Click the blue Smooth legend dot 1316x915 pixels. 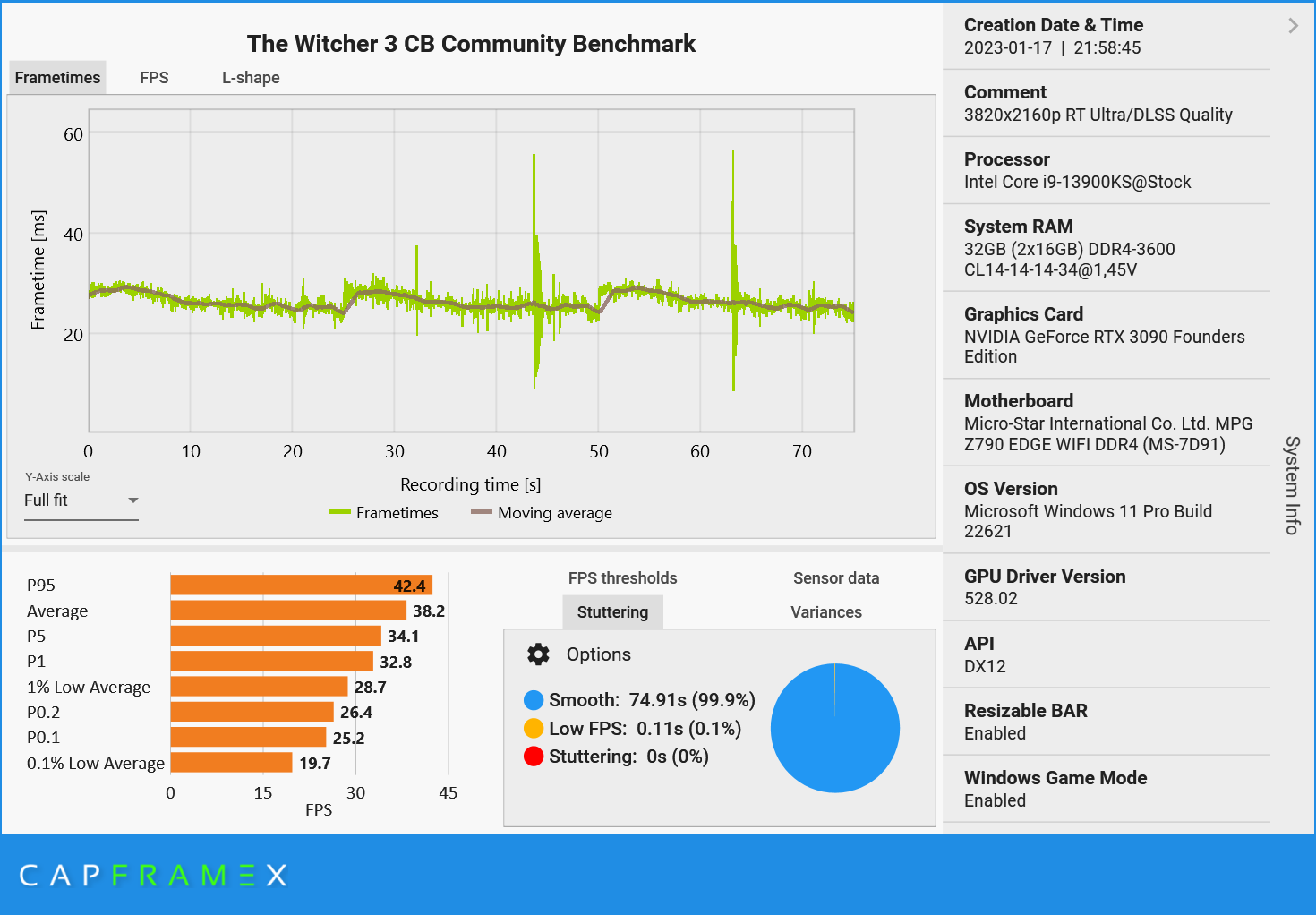coord(534,700)
